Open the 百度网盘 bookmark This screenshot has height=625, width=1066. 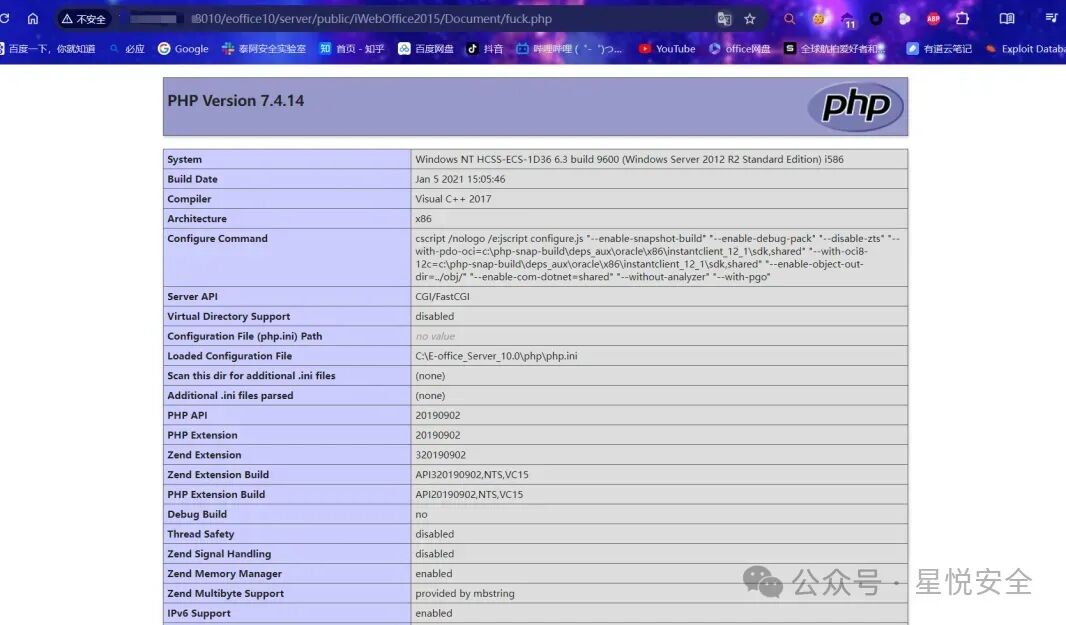(426, 49)
